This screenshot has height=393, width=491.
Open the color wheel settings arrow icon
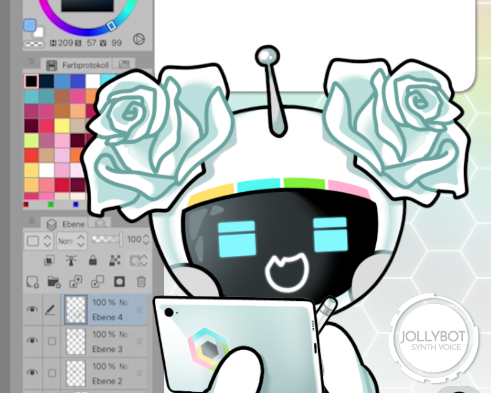(139, 39)
